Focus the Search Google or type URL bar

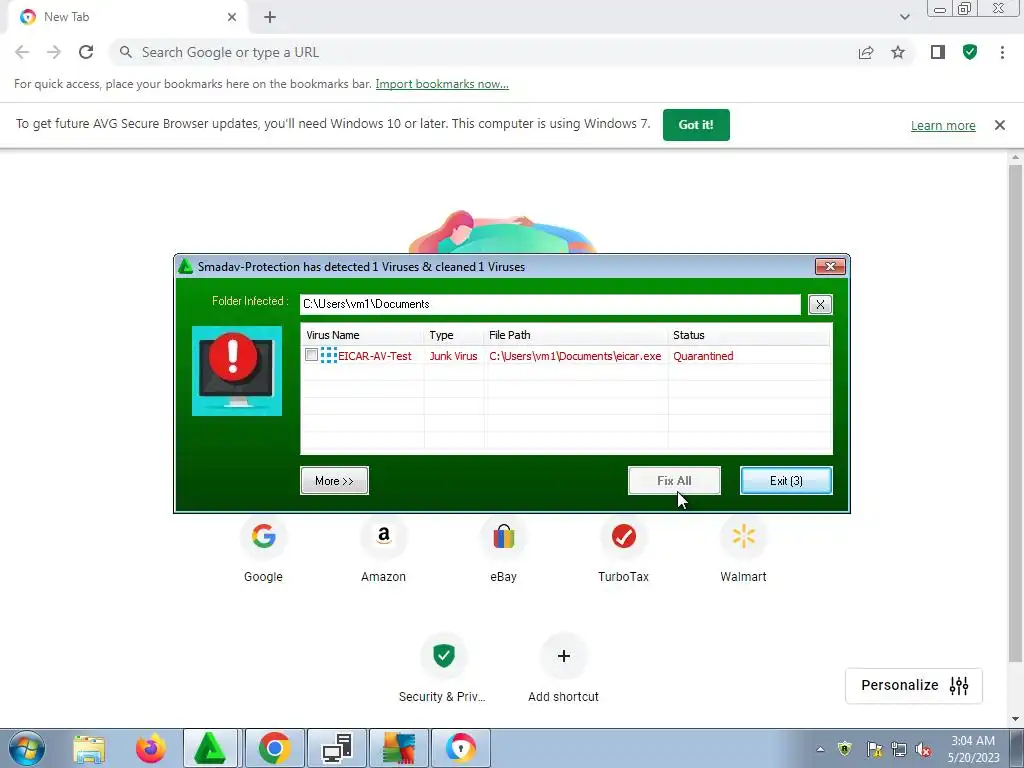pyautogui.click(x=483, y=52)
